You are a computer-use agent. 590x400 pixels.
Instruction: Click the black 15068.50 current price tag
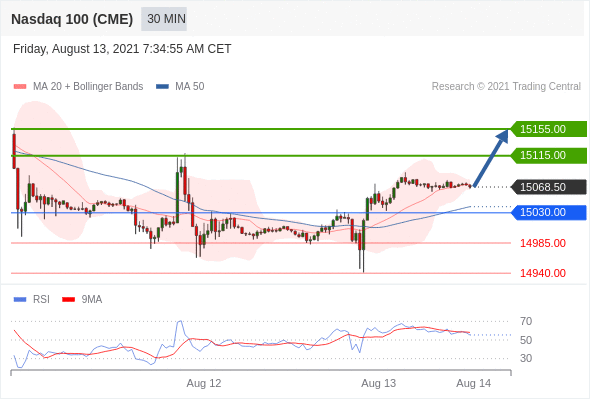(x=548, y=187)
